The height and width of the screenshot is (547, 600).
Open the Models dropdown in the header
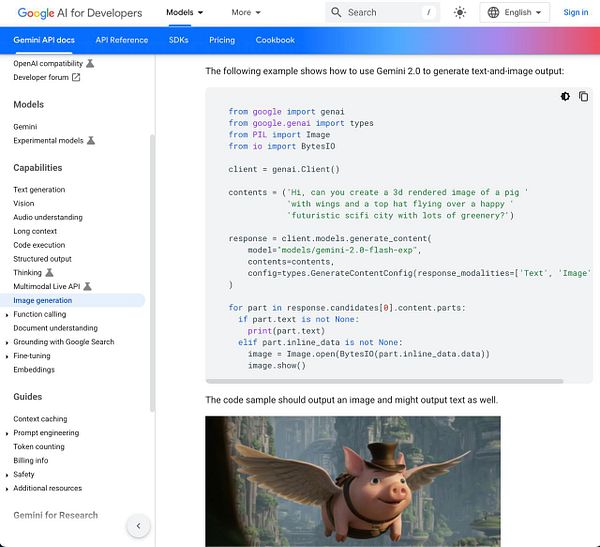(184, 13)
